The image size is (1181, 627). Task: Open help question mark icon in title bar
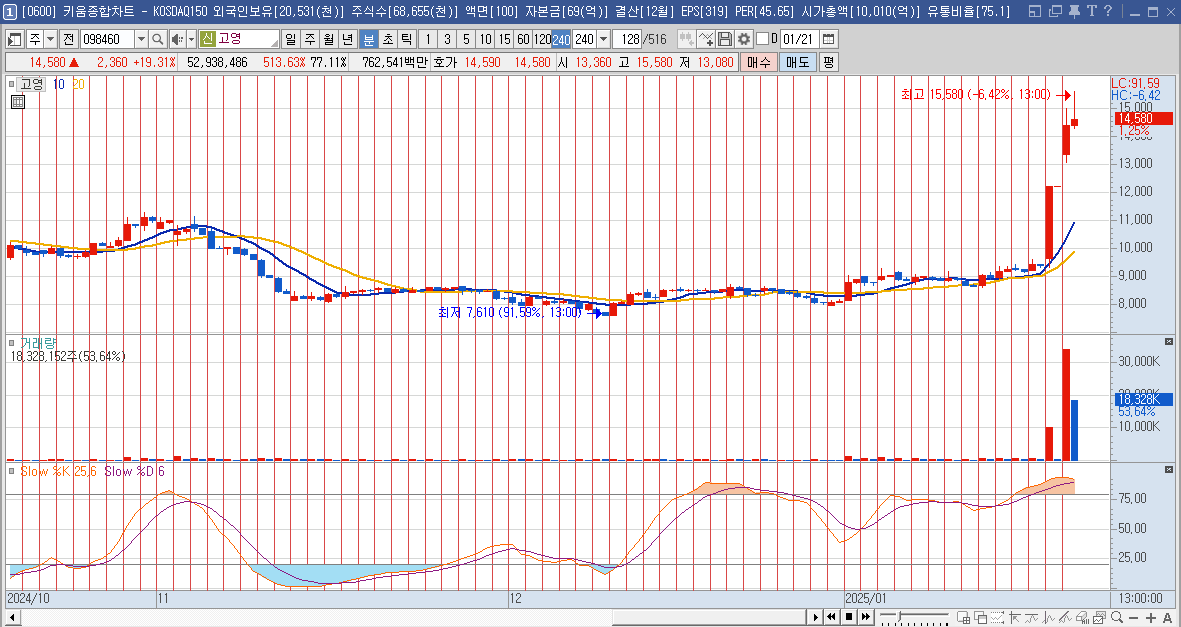[x=1108, y=11]
